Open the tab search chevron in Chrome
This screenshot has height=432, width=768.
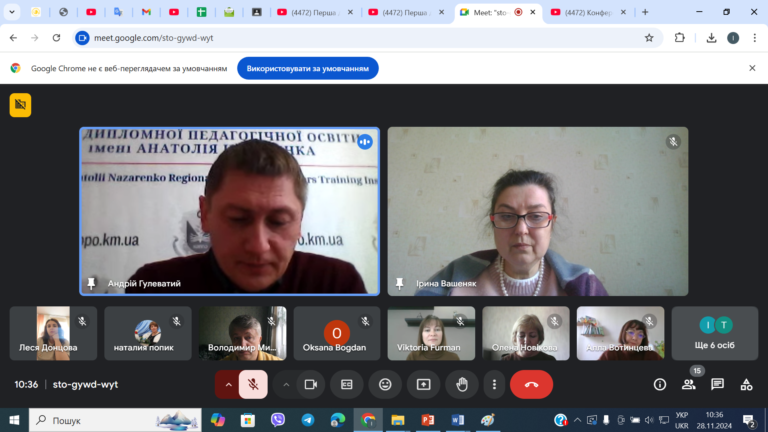click(x=12, y=12)
